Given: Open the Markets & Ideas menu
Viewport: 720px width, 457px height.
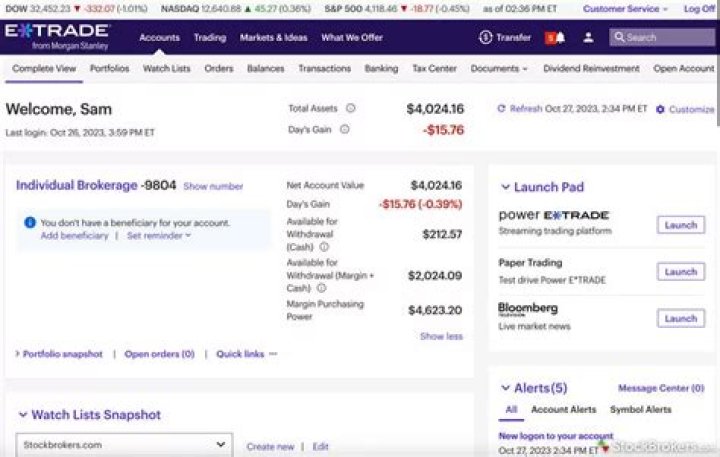Looking at the screenshot, I should pyautogui.click(x=274, y=38).
